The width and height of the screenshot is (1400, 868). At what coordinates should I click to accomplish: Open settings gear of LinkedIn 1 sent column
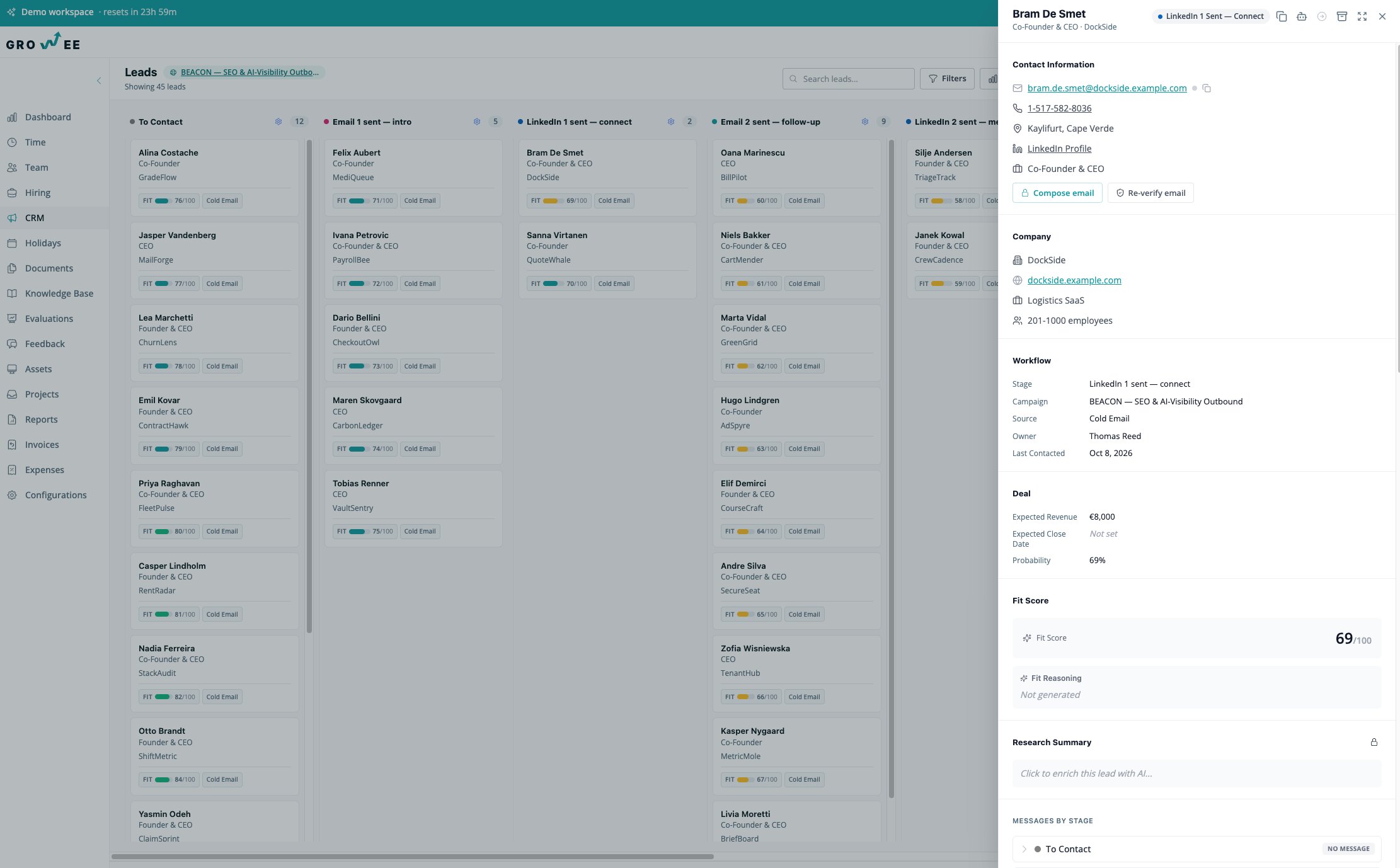pos(670,122)
